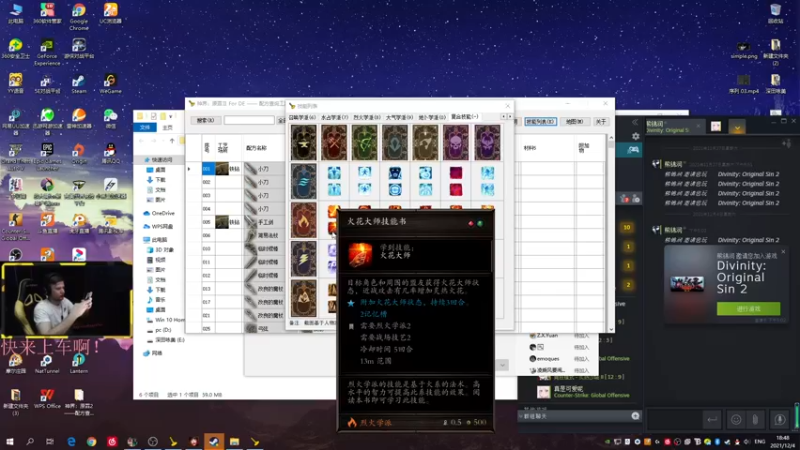Open yellow dropdown arrow in Steam chat tabs

click(737, 127)
